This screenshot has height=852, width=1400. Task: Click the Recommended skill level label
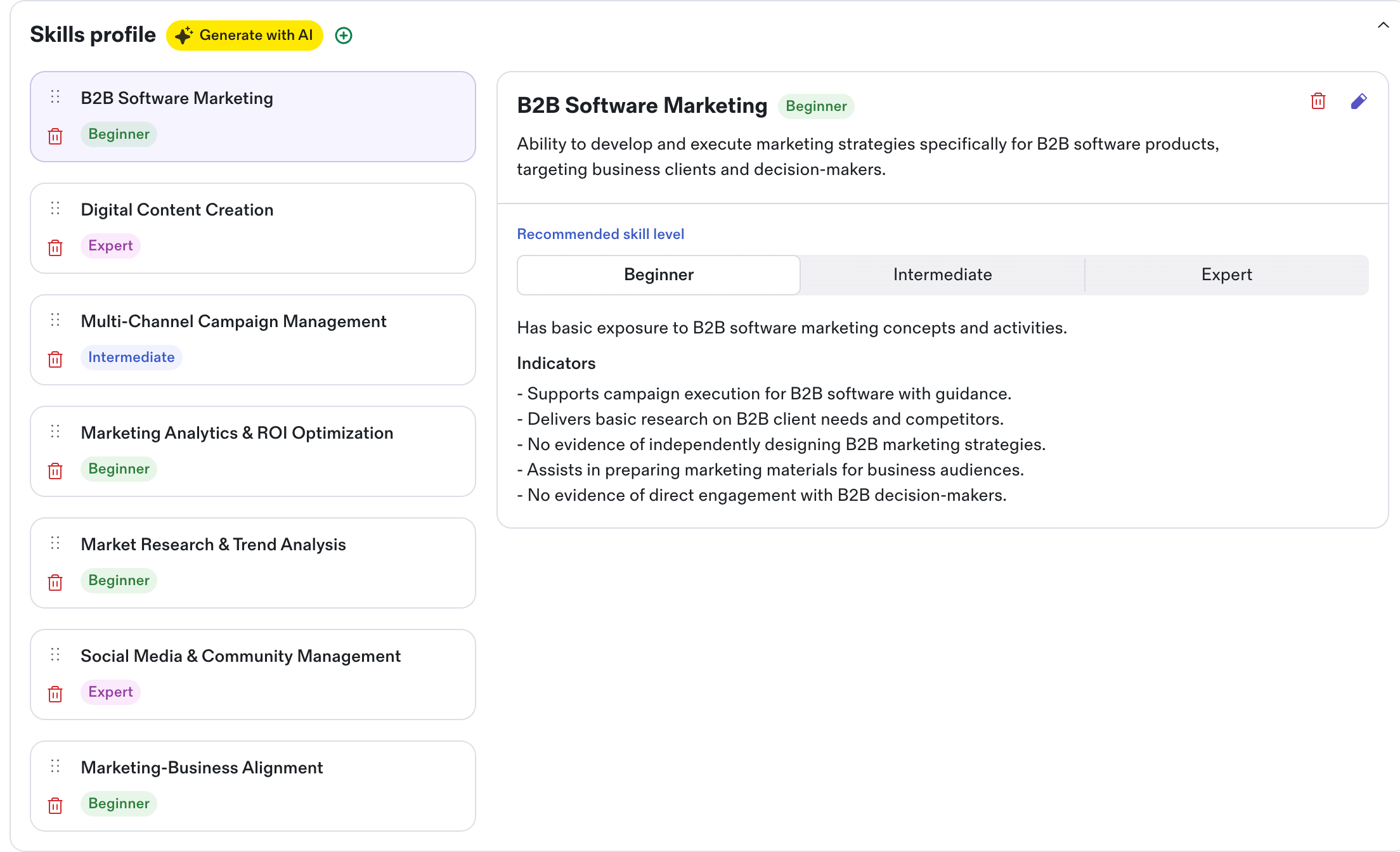tap(600, 235)
